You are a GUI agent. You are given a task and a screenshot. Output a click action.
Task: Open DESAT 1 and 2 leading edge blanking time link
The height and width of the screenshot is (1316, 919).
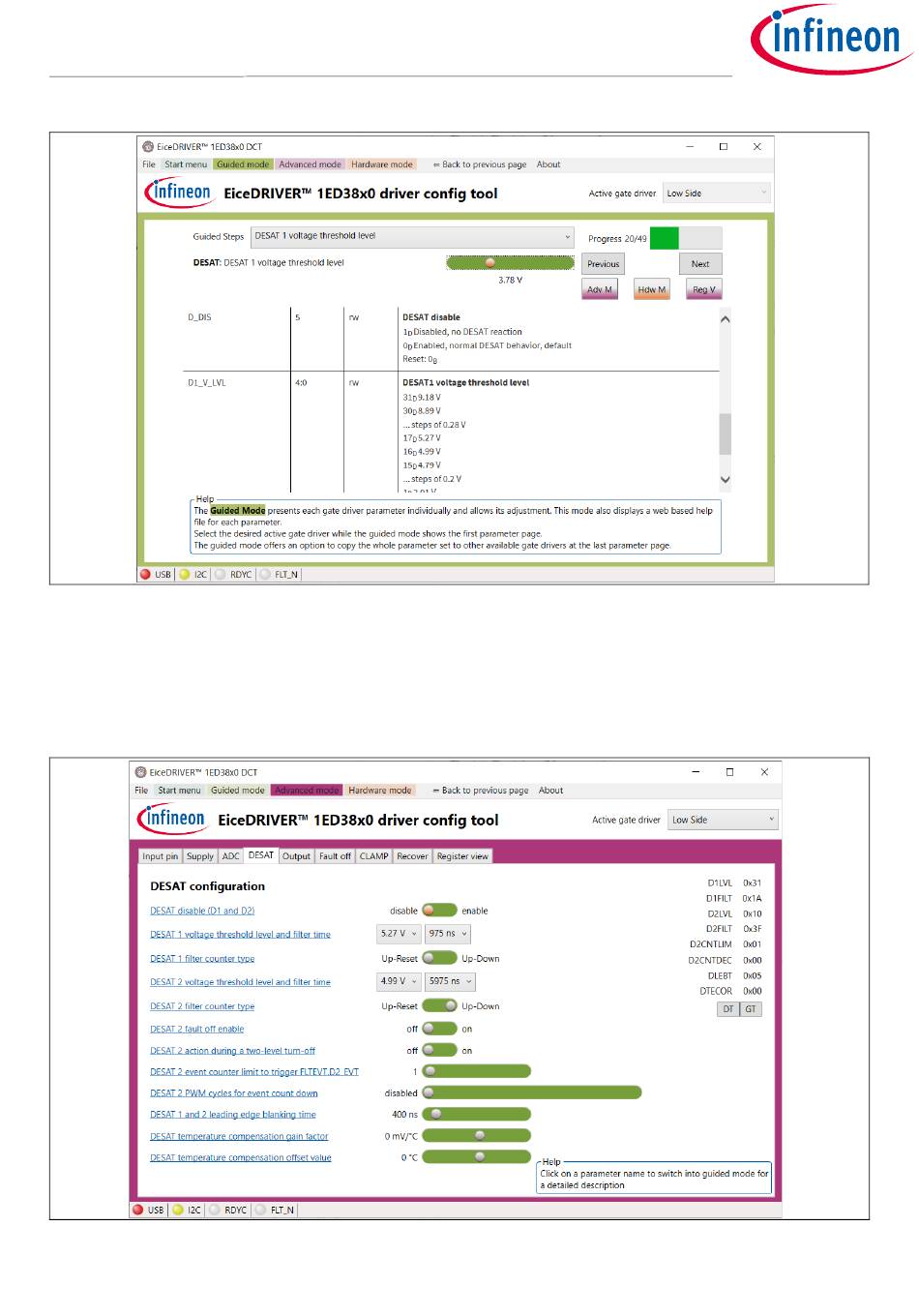tap(233, 1115)
